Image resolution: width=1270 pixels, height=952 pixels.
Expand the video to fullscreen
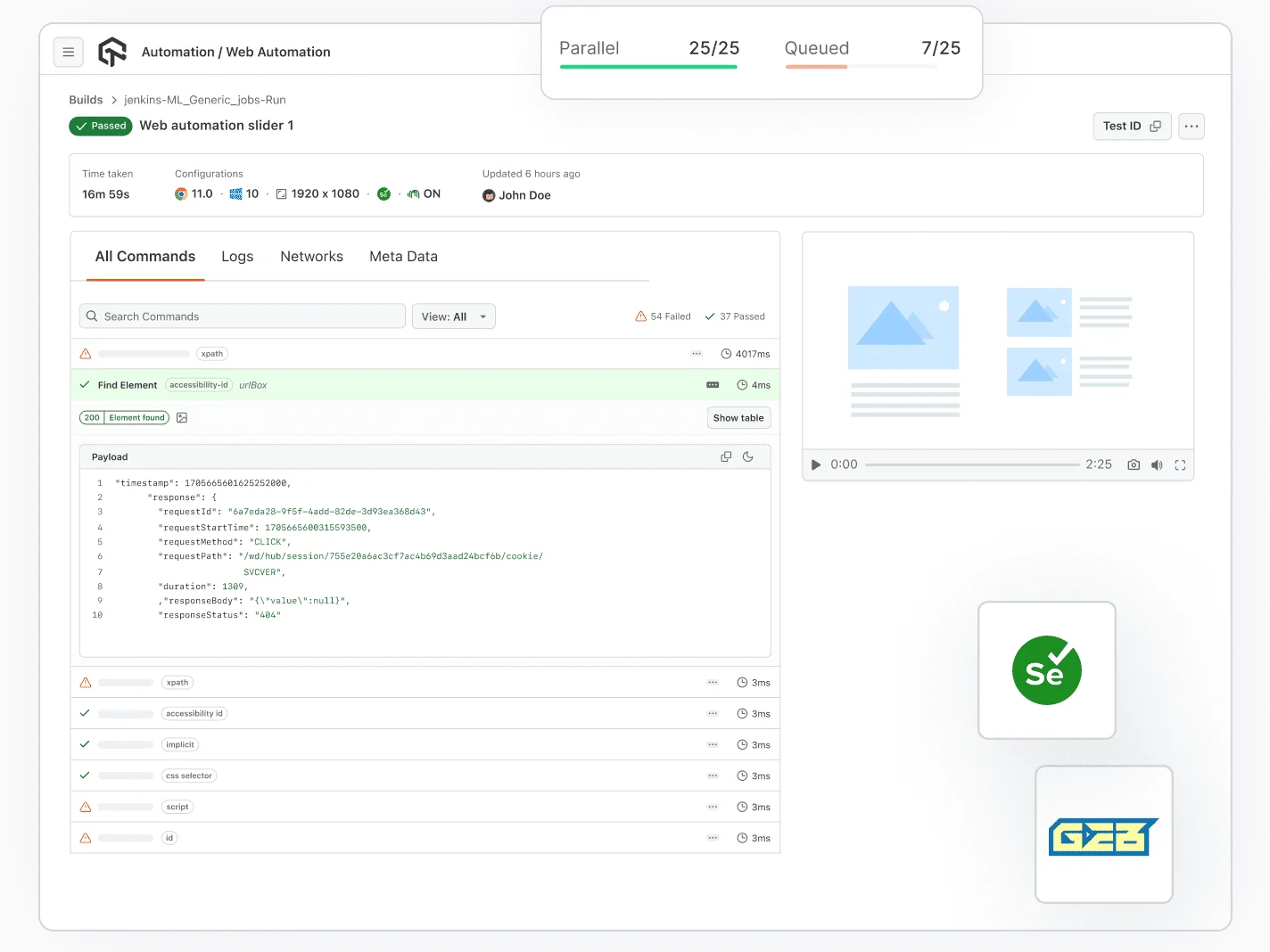coord(1180,464)
